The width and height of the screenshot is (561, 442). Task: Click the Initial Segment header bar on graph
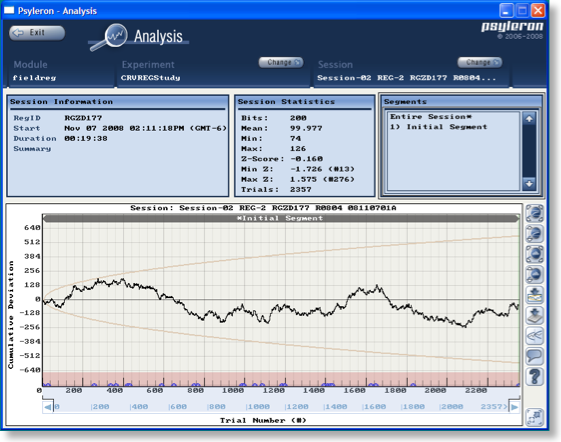[x=281, y=218]
